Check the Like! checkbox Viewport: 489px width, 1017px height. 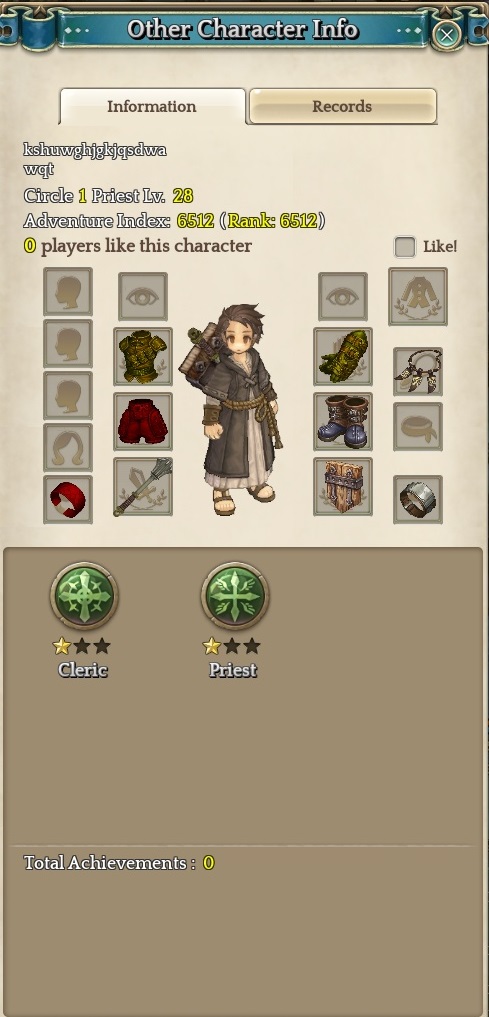tap(405, 246)
